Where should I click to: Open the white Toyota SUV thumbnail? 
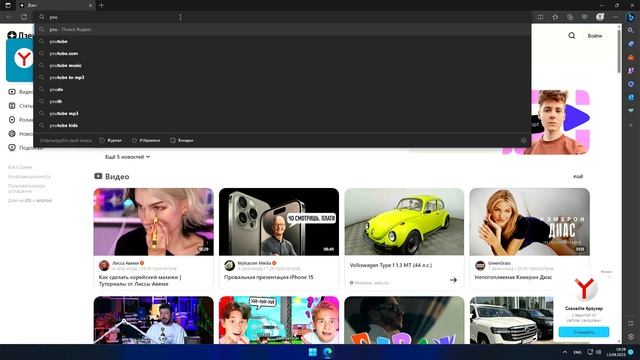pyautogui.click(x=511, y=320)
